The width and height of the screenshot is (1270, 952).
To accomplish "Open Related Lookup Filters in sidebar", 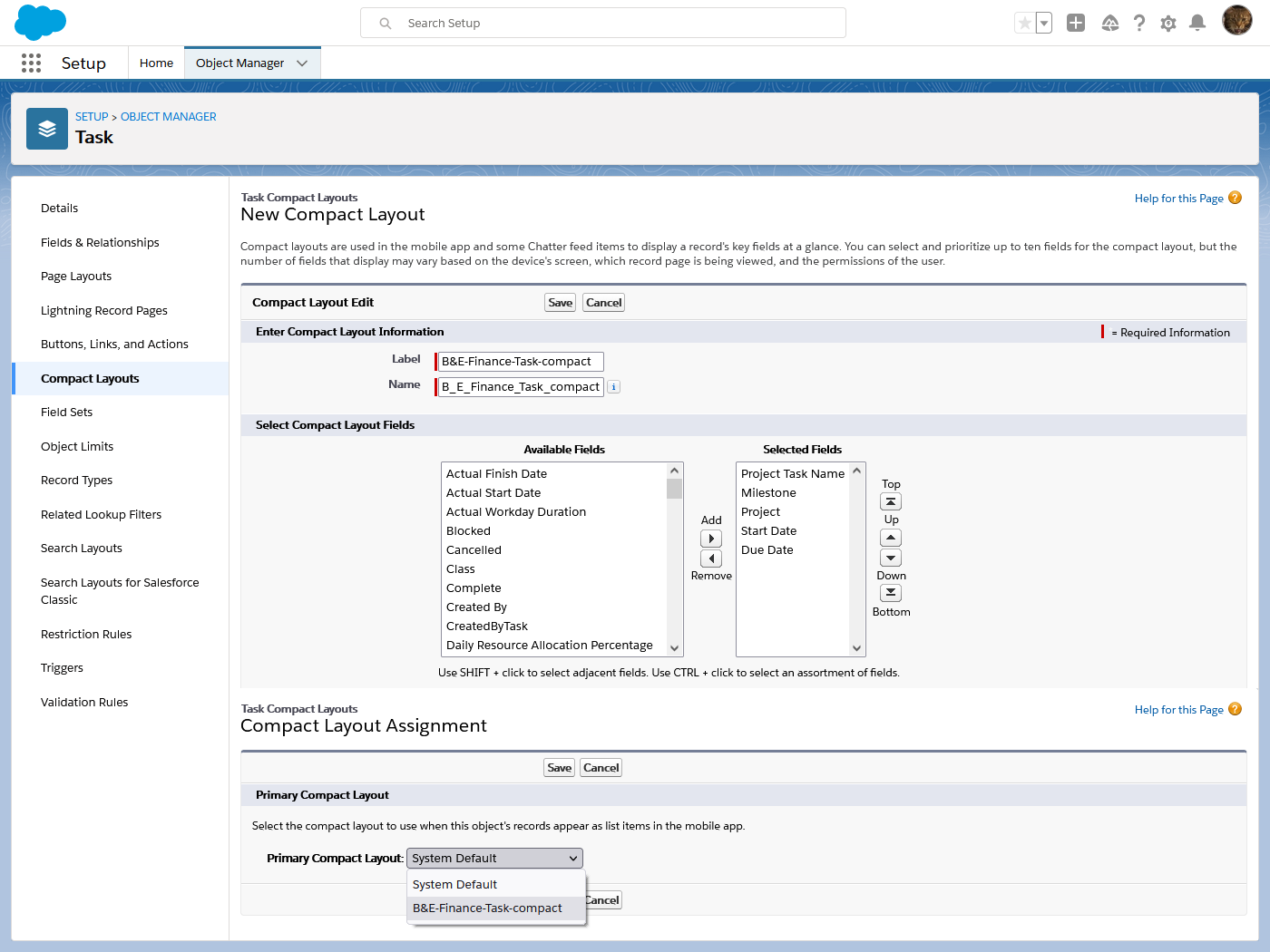I will click(x=102, y=515).
